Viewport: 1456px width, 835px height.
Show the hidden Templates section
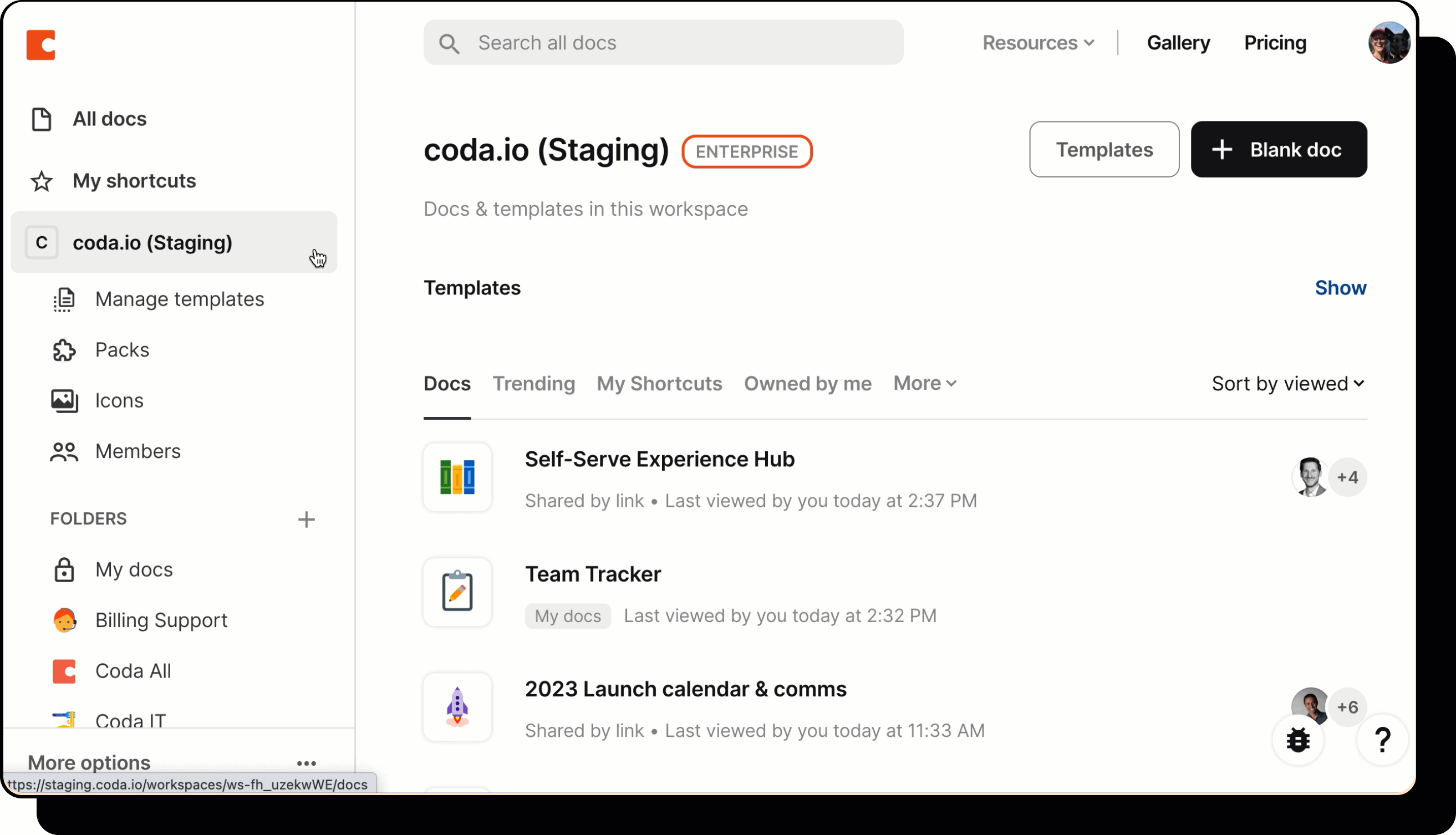coord(1340,288)
